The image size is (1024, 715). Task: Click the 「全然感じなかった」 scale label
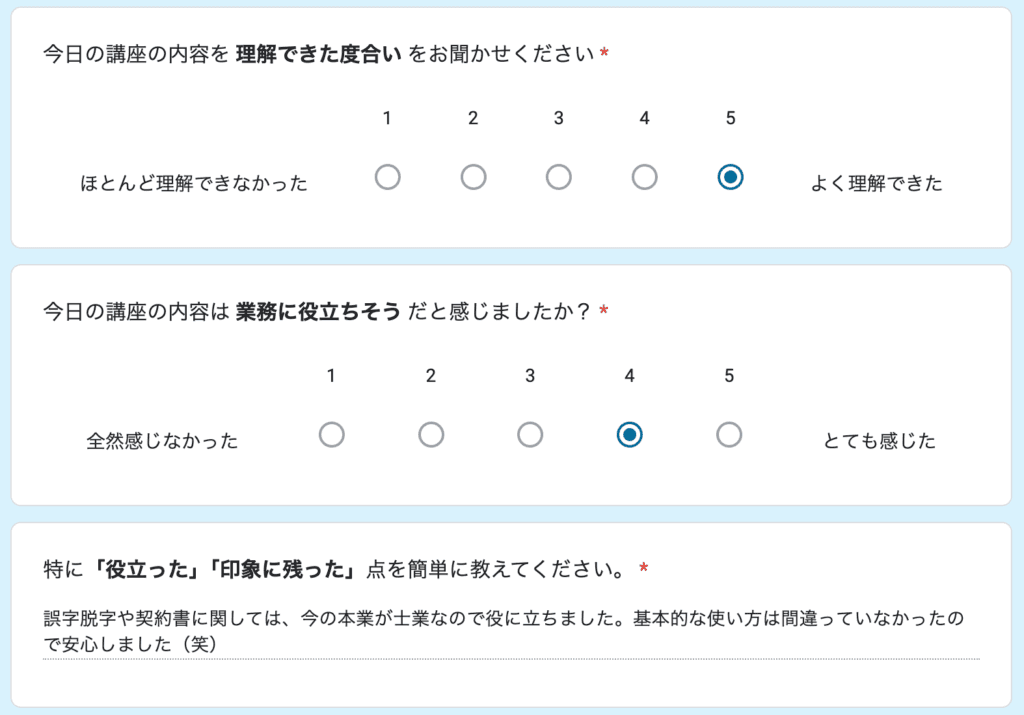(x=160, y=440)
